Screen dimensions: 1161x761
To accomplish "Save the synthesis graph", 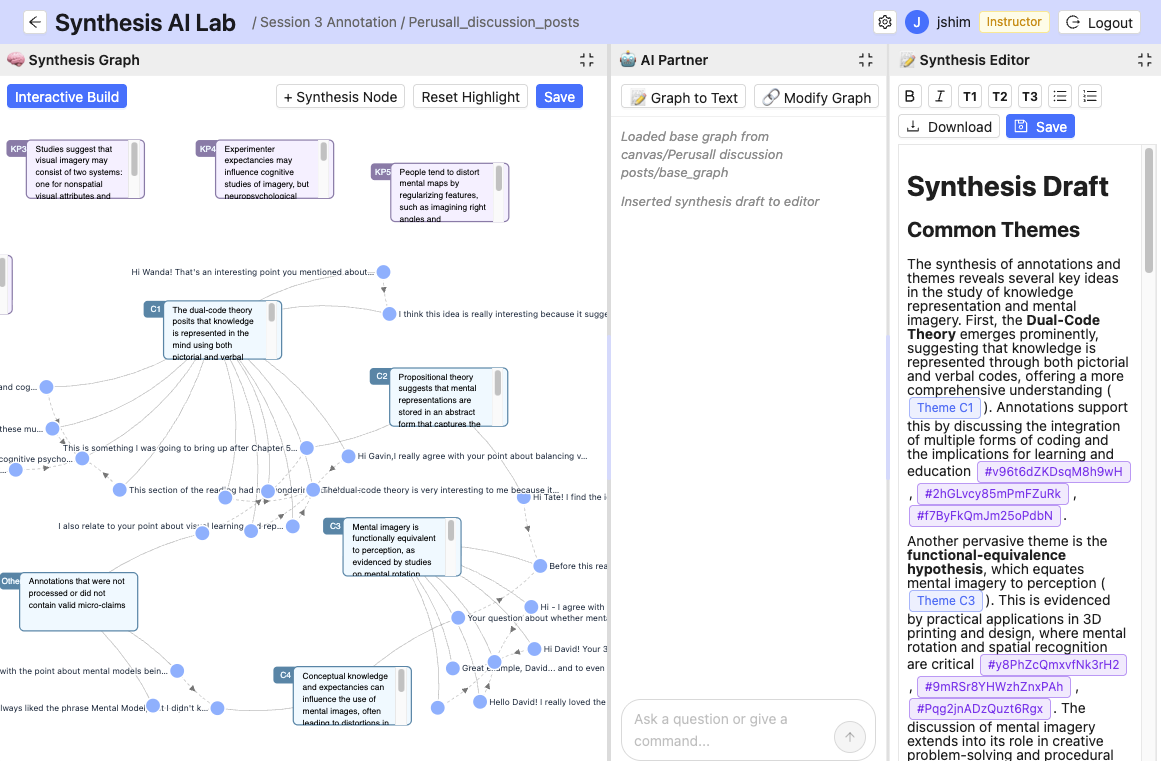I will (x=559, y=97).
